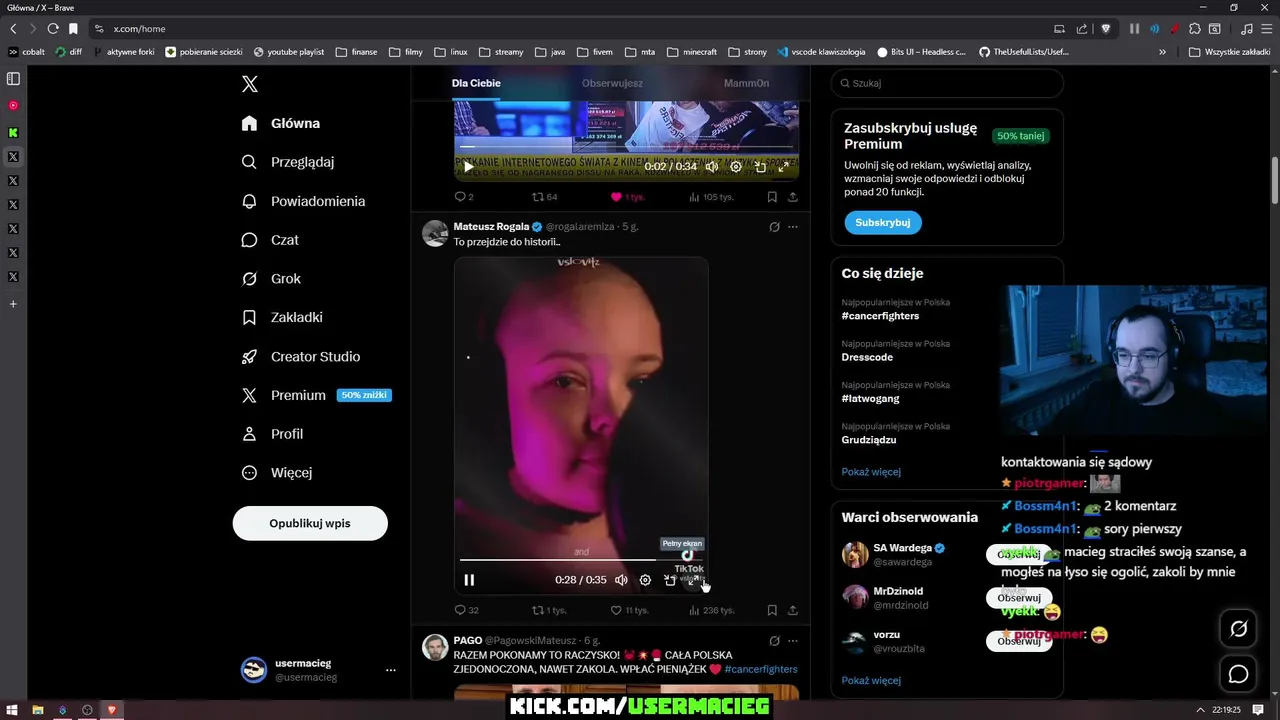The width and height of the screenshot is (1280, 720).
Task: Reply to the post with 32 comments
Action: (466, 610)
